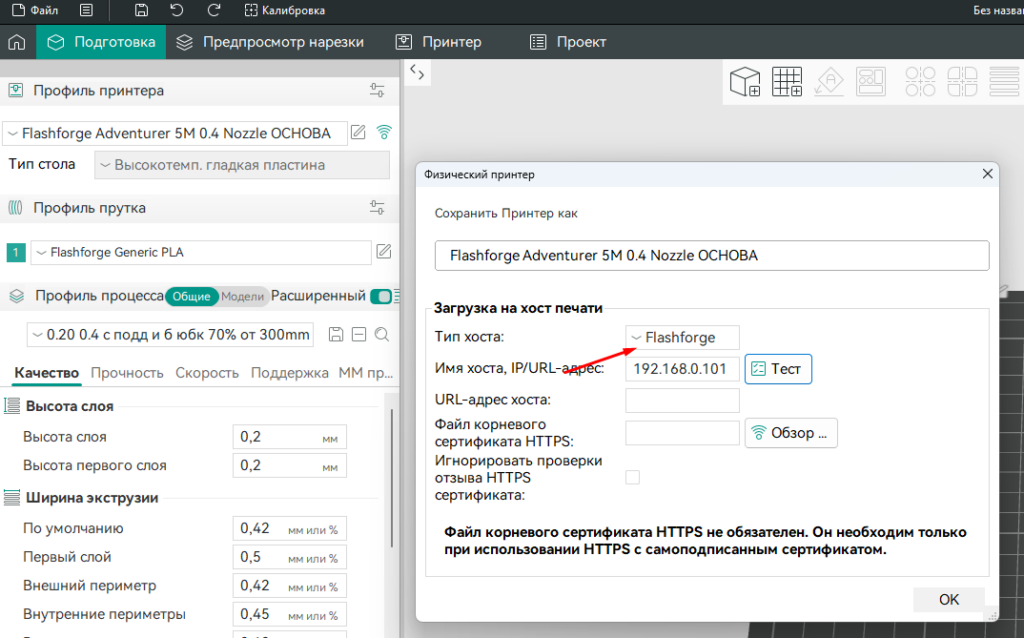Switch to the Скорость tab

[x=207, y=373]
